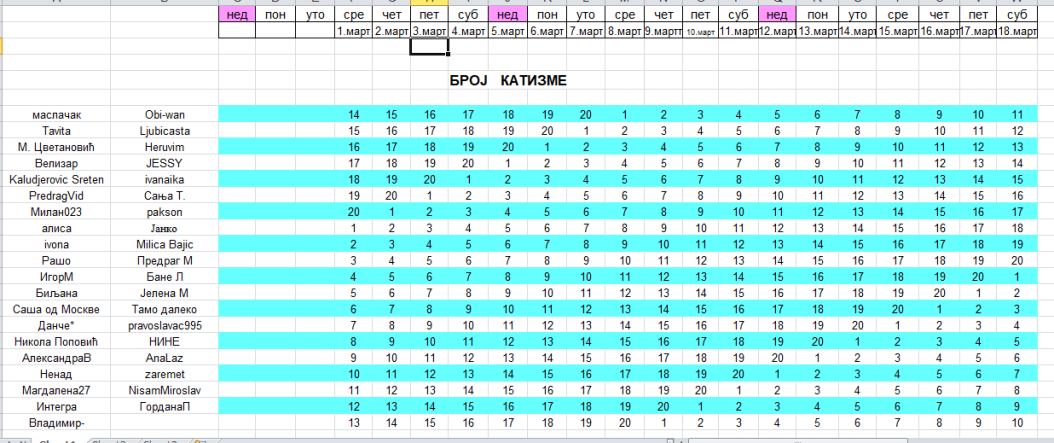Select the ИгорМ cell
Screen dimensions: 1054x443
[56, 277]
